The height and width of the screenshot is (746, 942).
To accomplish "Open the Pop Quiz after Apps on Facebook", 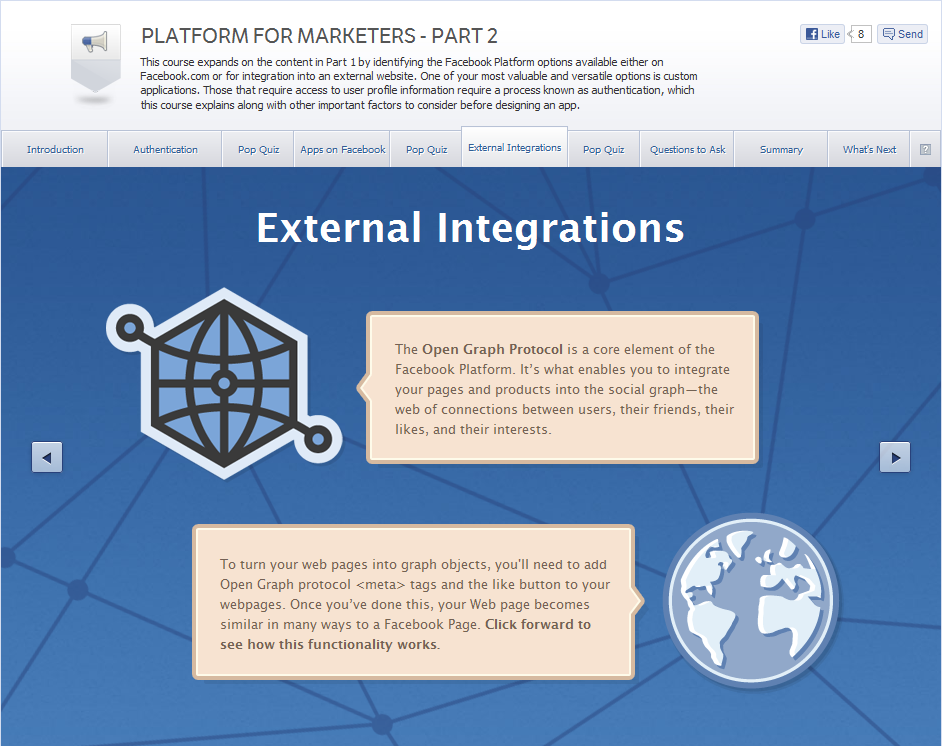I will pos(427,149).
